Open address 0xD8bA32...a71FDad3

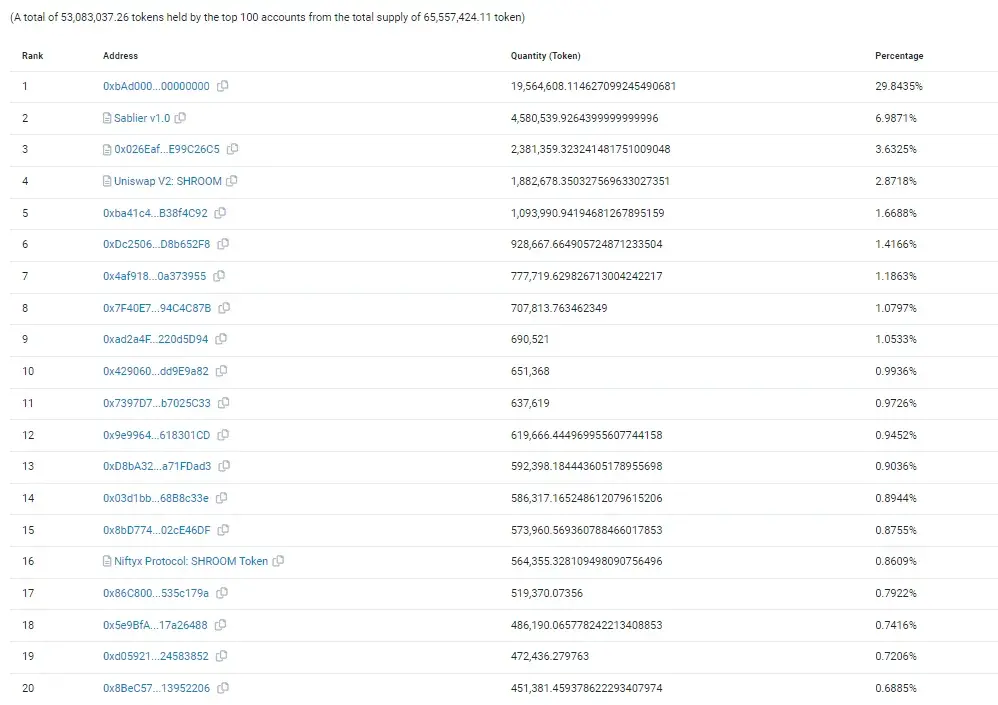pyautogui.click(x=157, y=466)
